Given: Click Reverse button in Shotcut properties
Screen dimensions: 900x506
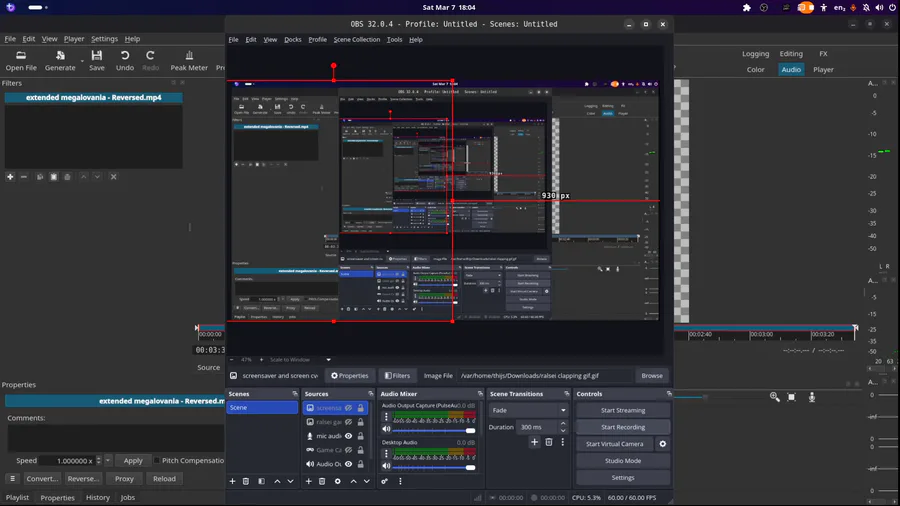Looking at the screenshot, I should 83,478.
